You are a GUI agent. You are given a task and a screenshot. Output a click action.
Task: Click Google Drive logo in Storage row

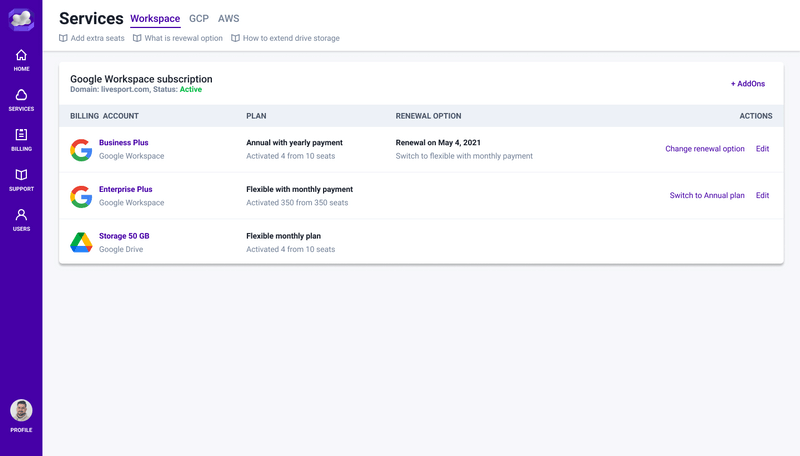81,243
